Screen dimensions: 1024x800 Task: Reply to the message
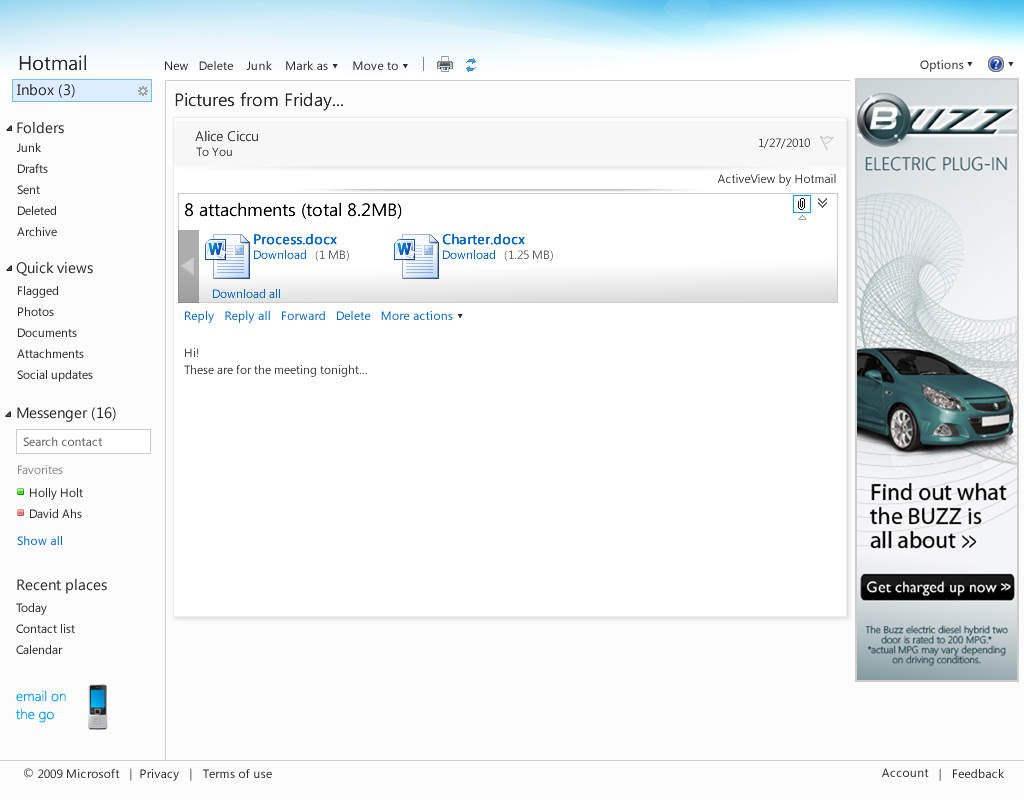coord(199,316)
